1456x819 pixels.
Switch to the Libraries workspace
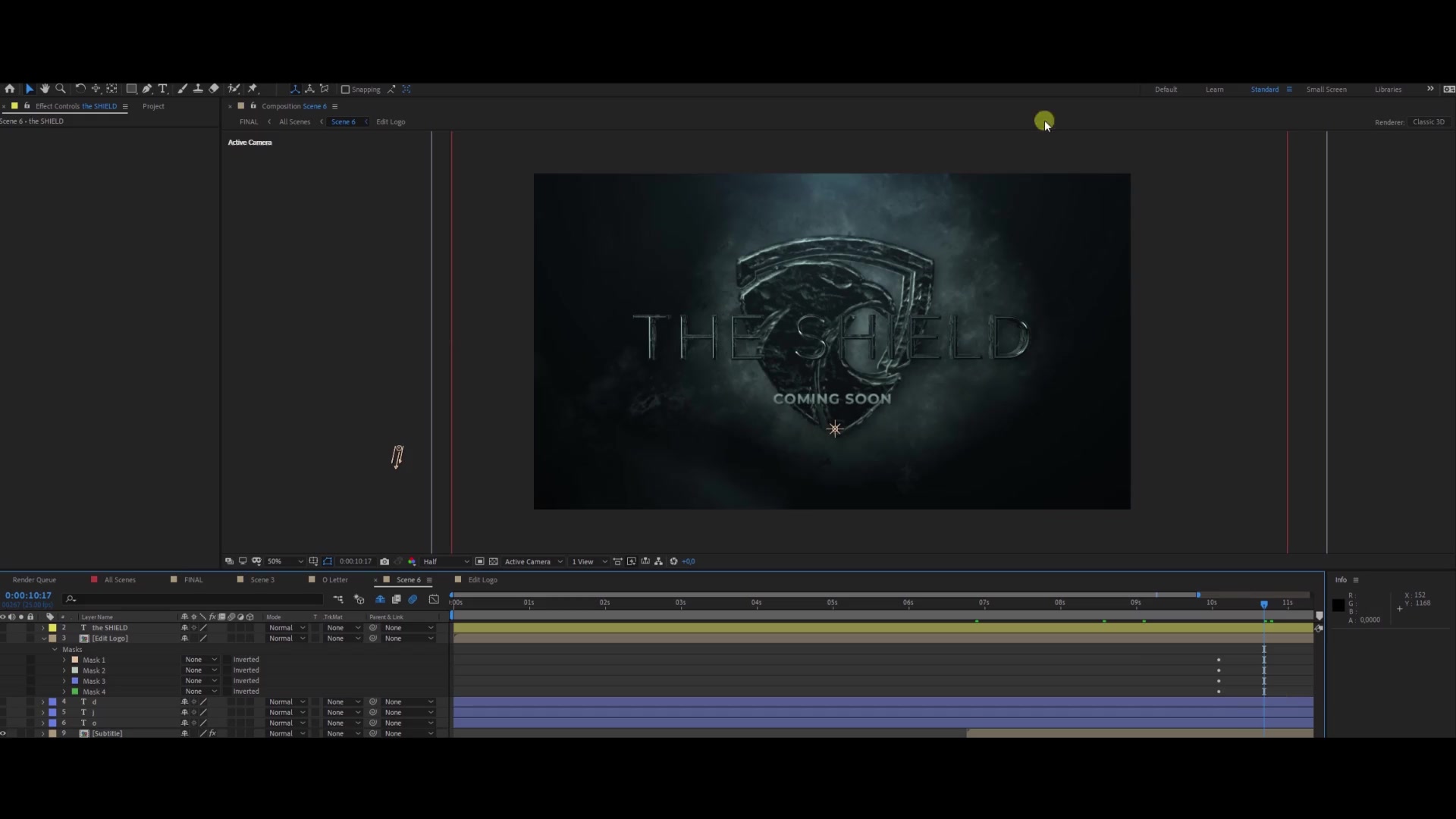pos(1388,89)
